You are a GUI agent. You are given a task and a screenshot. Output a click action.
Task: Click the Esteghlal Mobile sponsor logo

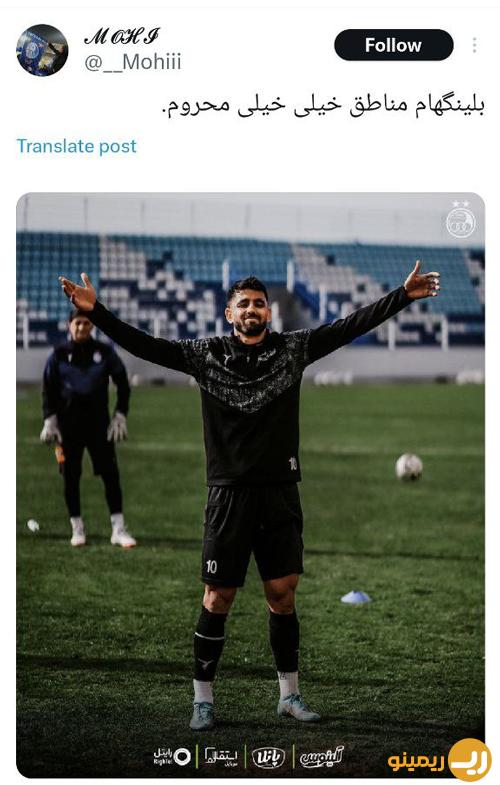(221, 756)
